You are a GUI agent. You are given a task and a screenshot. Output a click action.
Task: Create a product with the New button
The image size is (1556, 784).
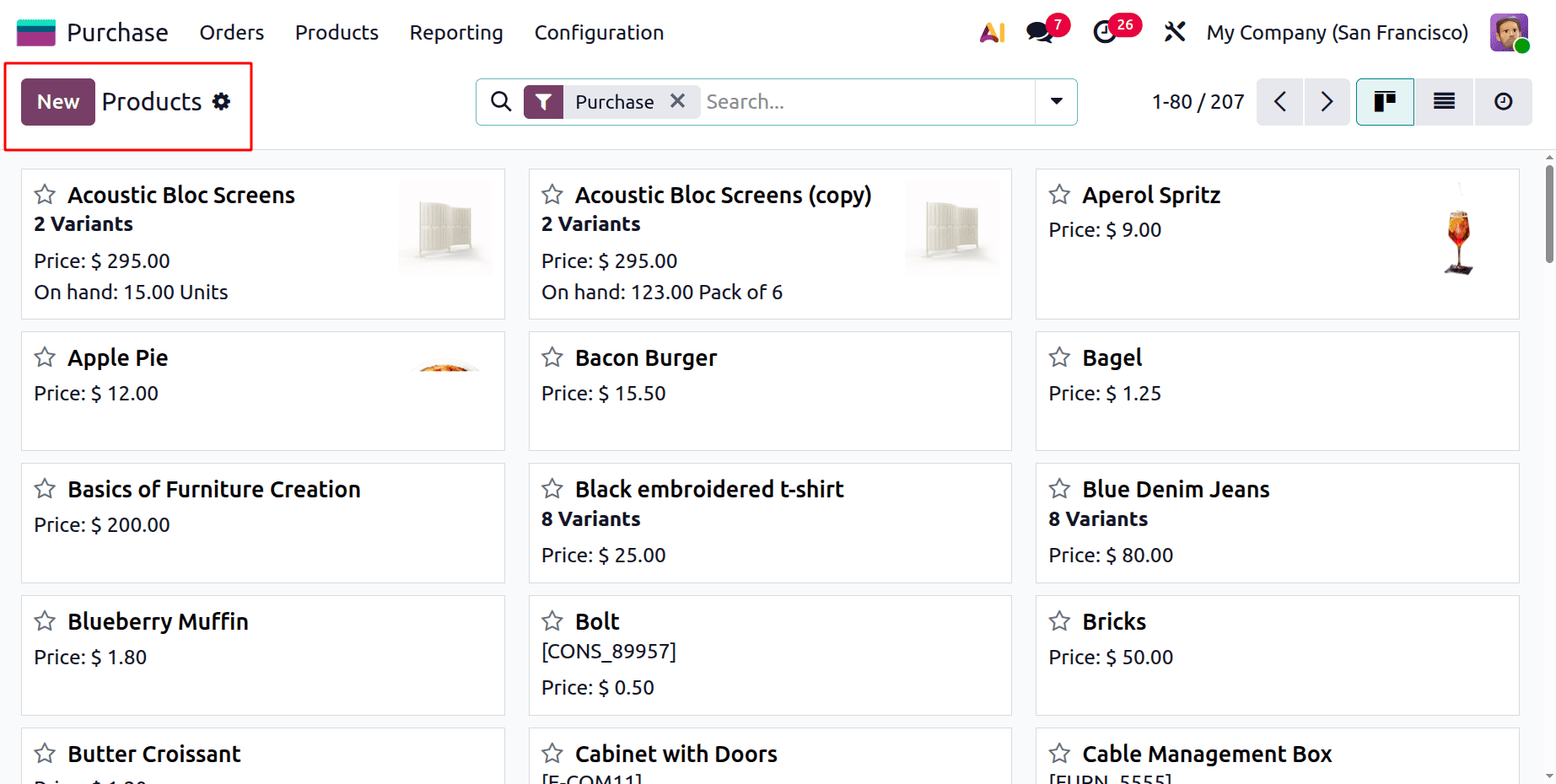(57, 101)
